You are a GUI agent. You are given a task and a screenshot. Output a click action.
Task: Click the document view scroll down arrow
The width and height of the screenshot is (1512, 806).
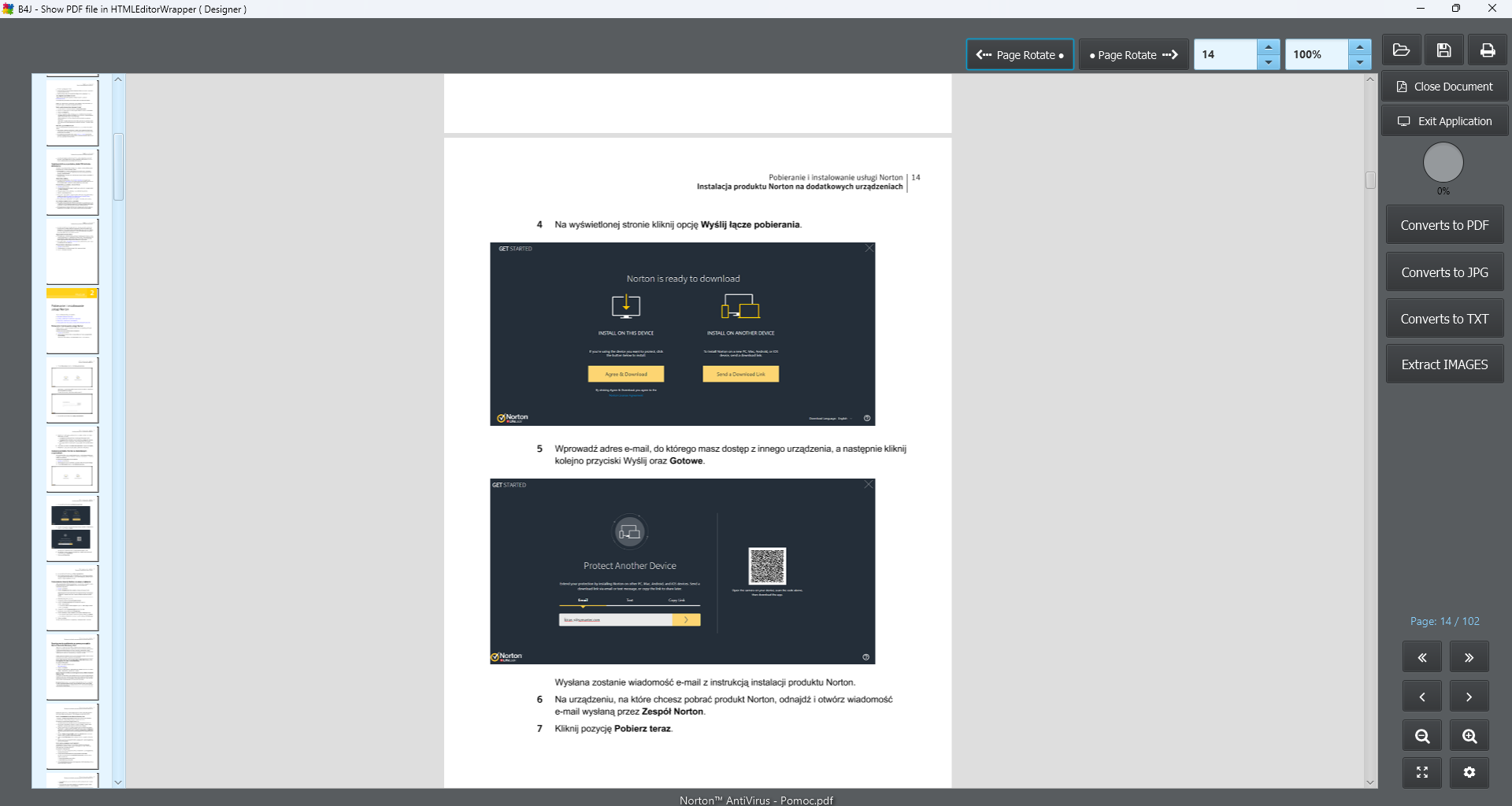coord(1370,782)
